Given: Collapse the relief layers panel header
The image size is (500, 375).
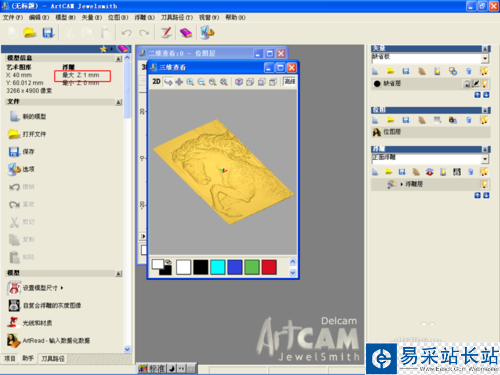Looking at the screenshot, I should tap(486, 149).
